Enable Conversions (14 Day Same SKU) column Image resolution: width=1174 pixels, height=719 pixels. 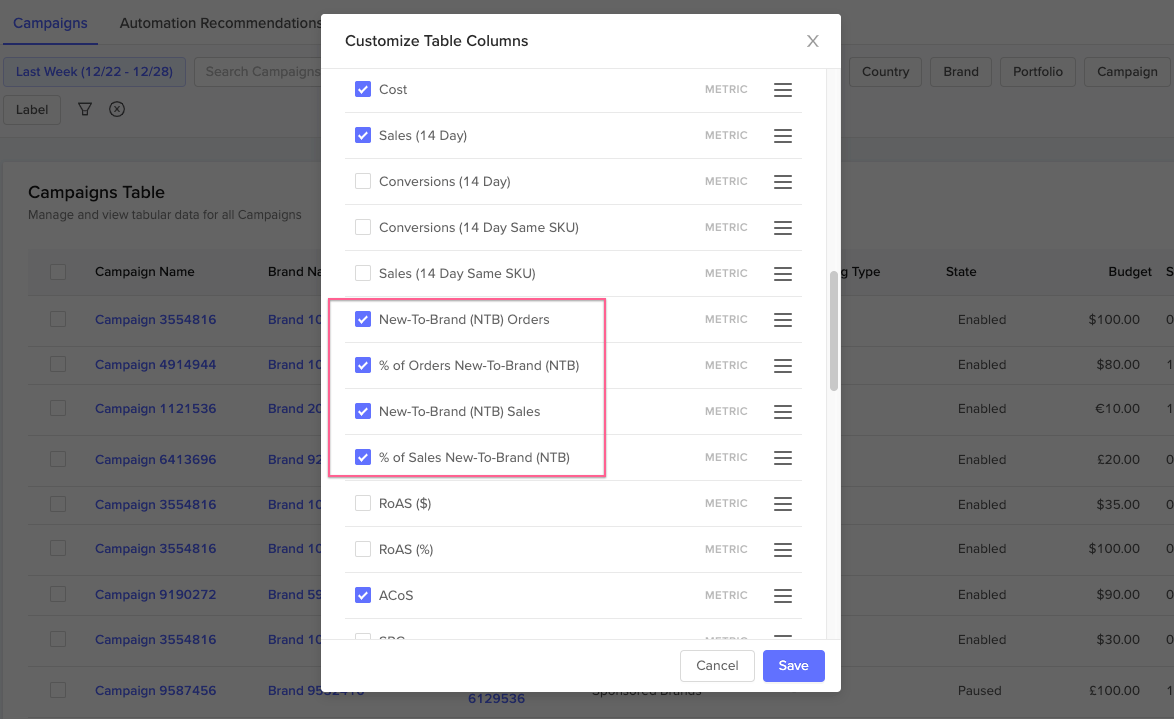[x=363, y=227]
